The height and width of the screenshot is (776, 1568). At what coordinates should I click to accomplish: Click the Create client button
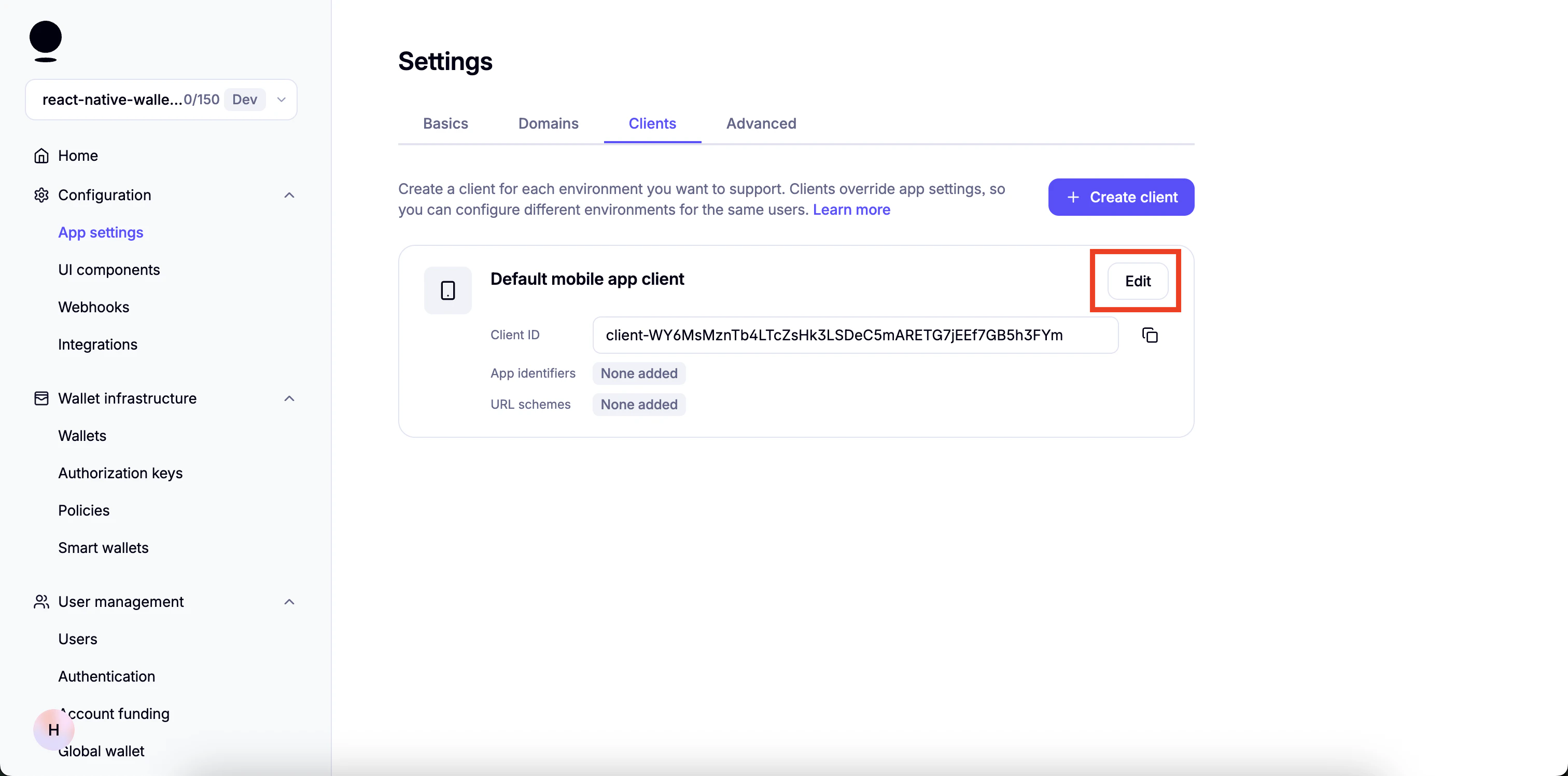click(x=1121, y=197)
